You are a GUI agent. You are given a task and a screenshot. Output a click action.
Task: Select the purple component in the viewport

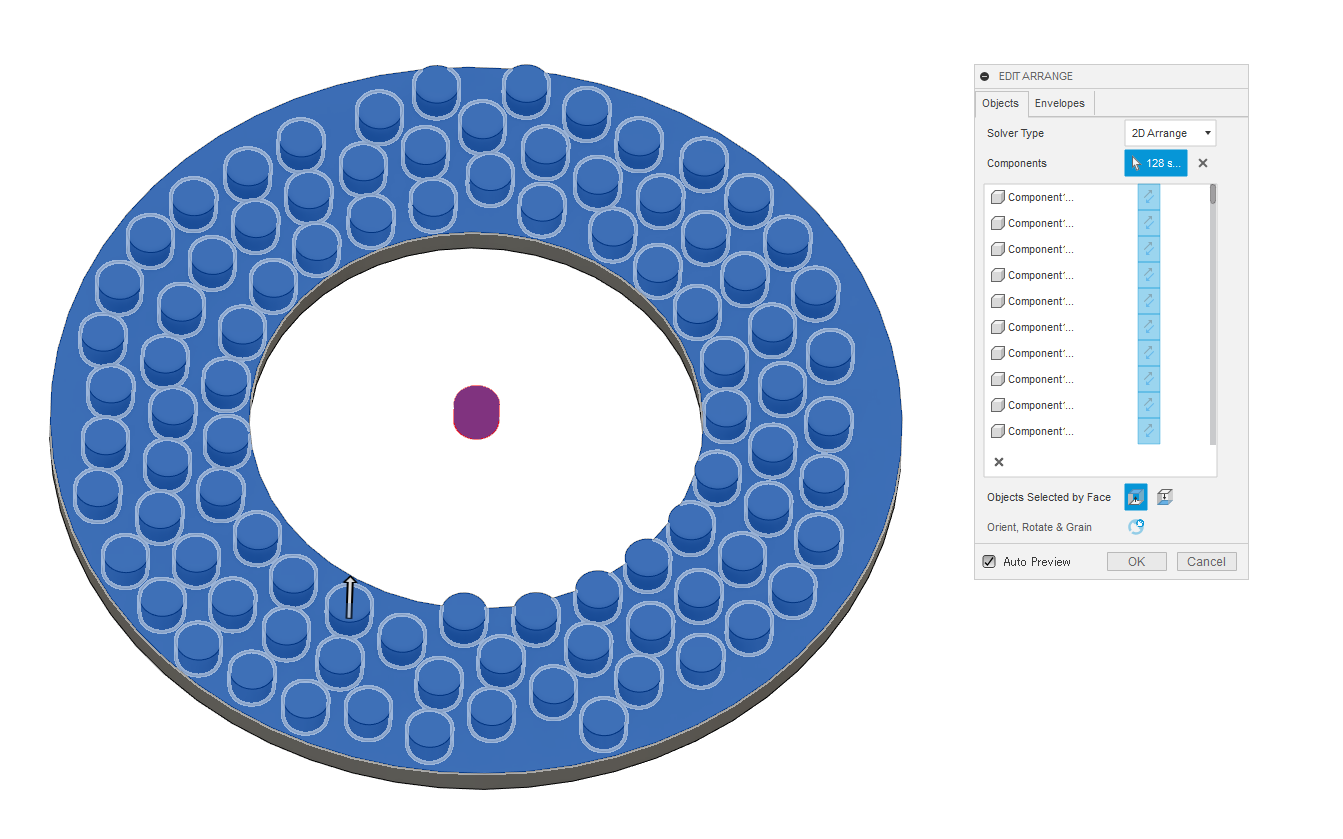(x=477, y=411)
